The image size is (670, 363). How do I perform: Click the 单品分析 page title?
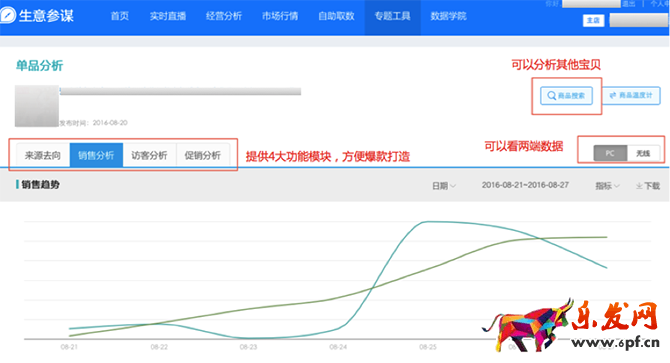(x=39, y=65)
